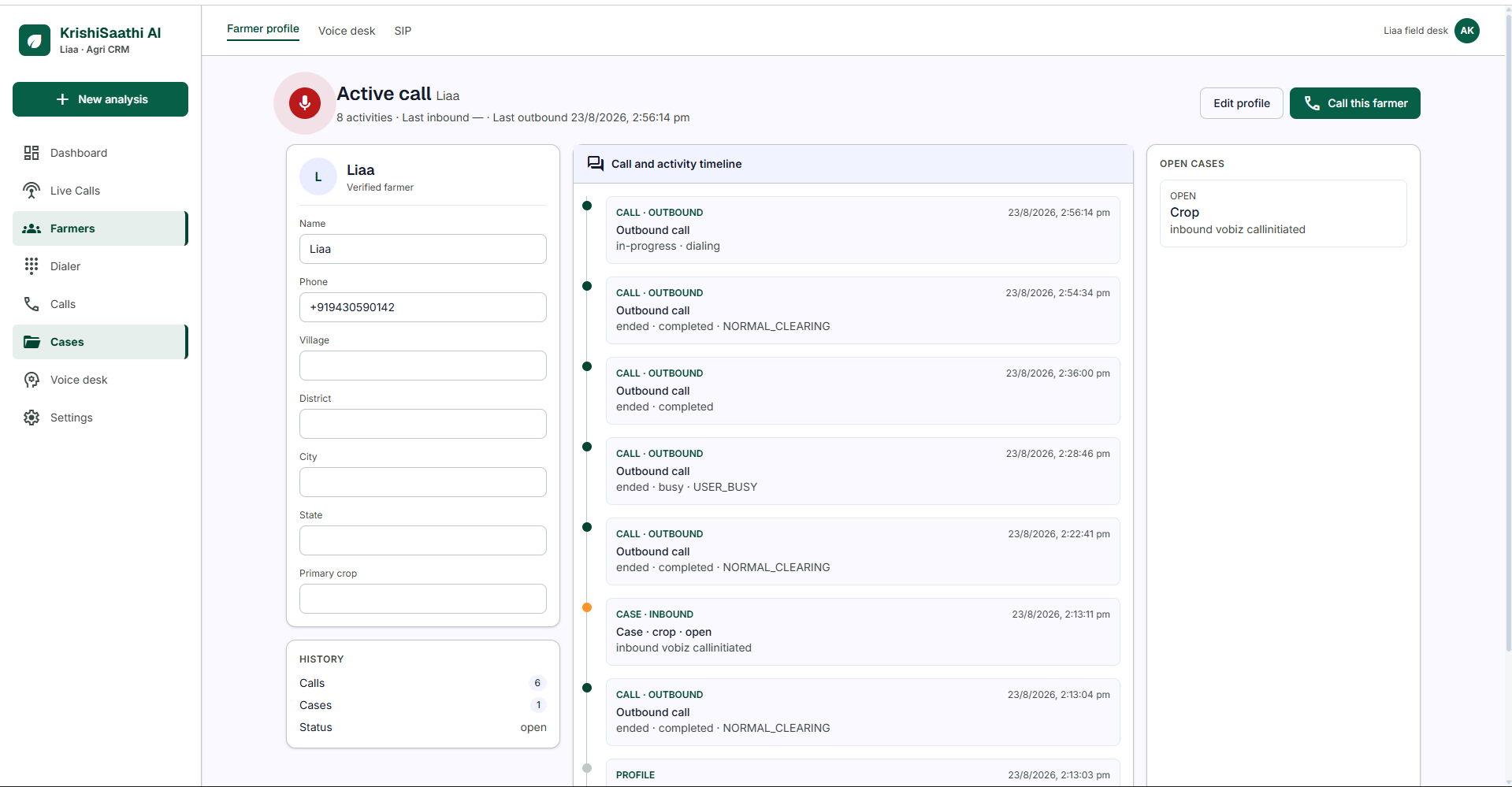Click the empty District field
This screenshot has width=1512, height=787.
[x=423, y=424]
